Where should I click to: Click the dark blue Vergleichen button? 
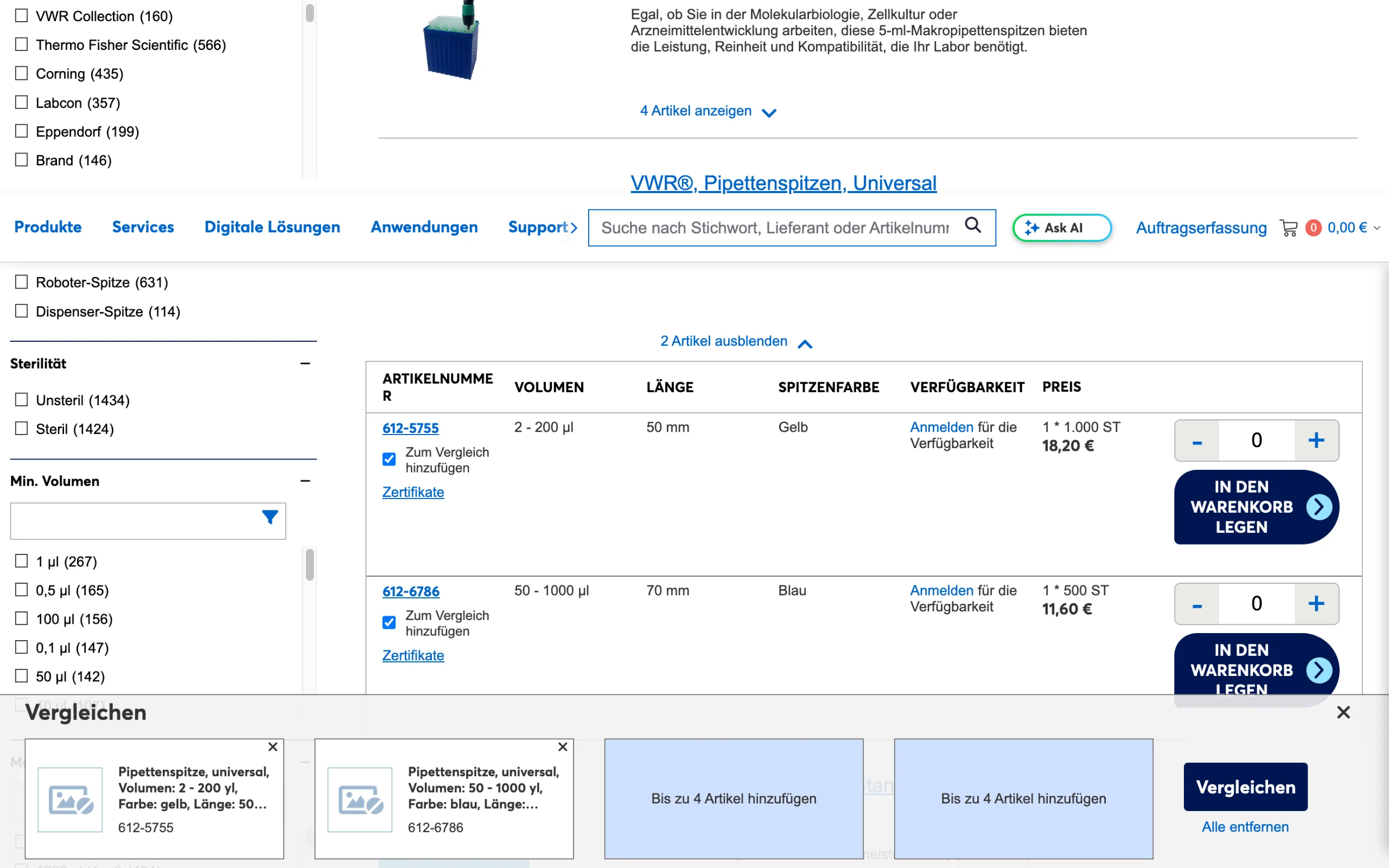pyautogui.click(x=1246, y=787)
